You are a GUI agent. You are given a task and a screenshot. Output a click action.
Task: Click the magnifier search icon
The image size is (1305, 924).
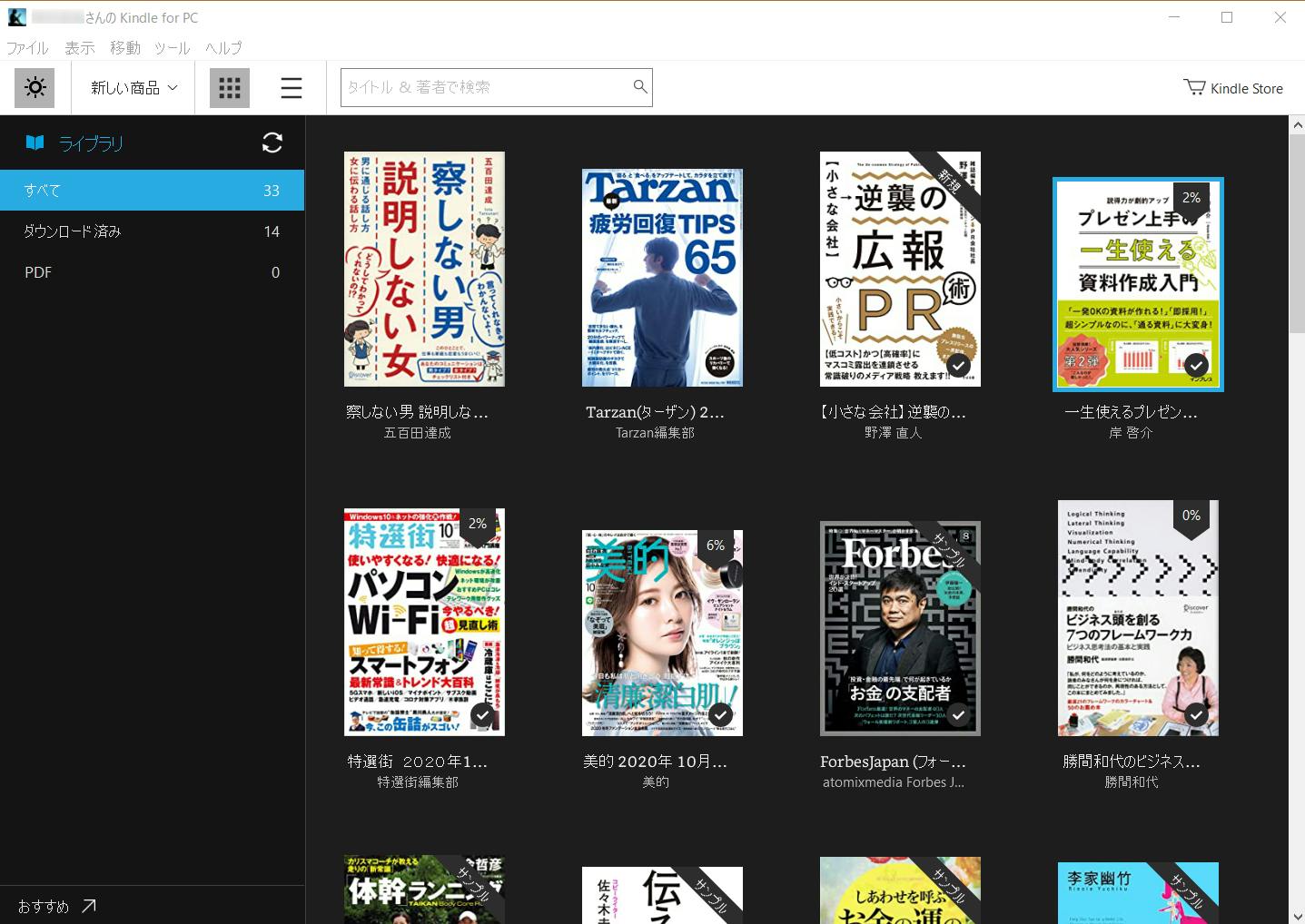point(640,86)
